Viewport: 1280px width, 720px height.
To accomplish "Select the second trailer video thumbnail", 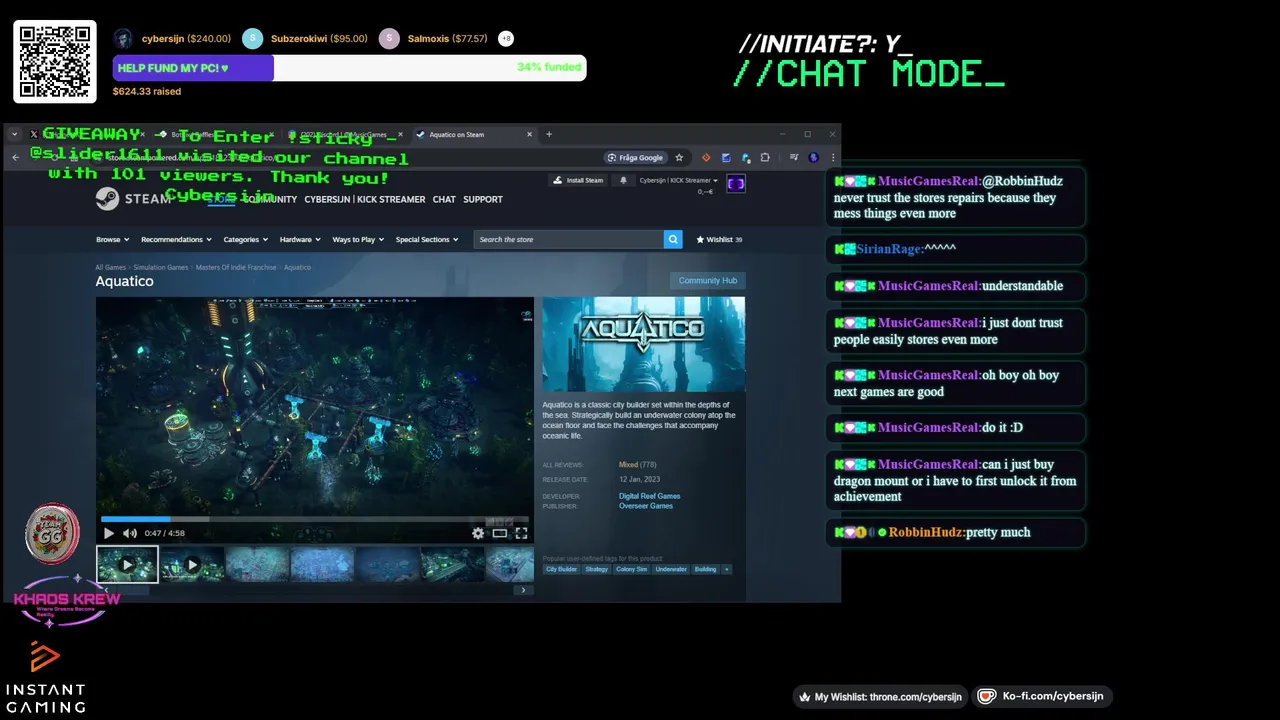I will point(192,565).
